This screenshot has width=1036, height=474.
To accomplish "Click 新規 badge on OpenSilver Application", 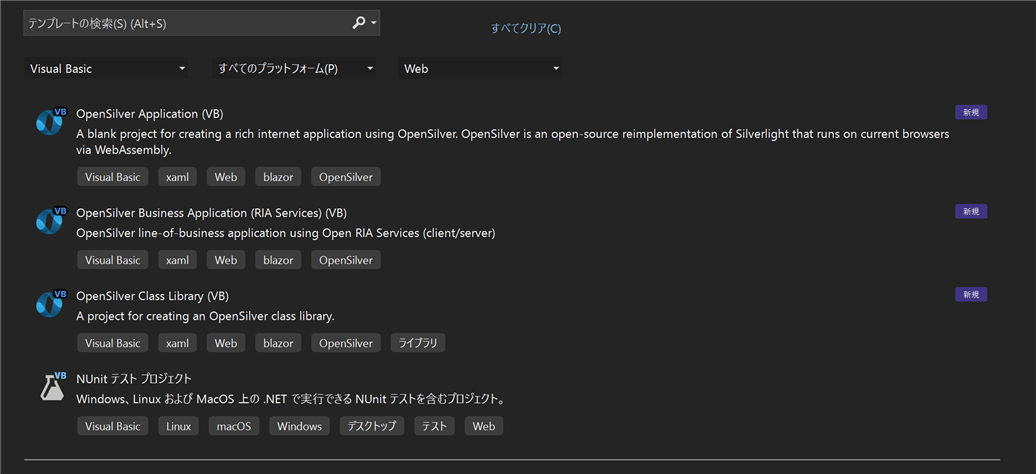I will (x=971, y=112).
